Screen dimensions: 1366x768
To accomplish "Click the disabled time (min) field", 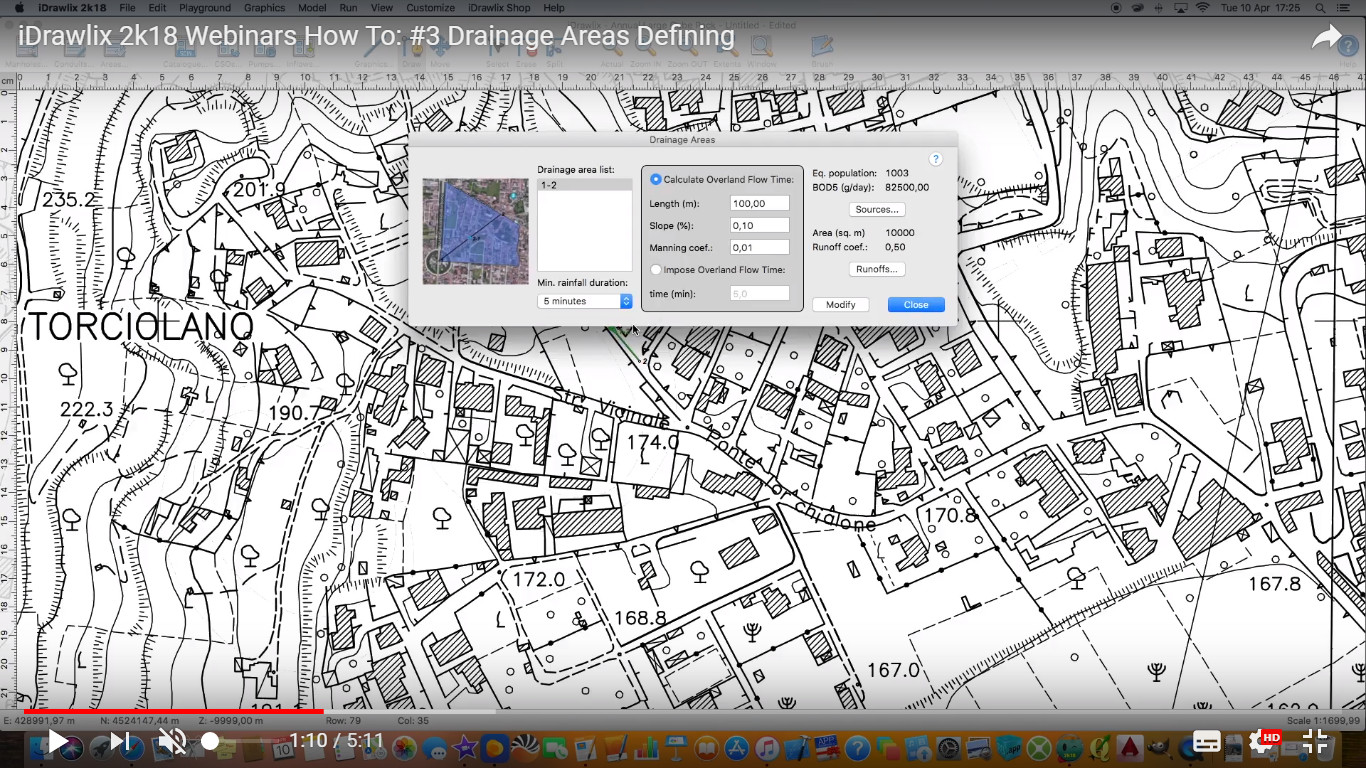I will (760, 293).
